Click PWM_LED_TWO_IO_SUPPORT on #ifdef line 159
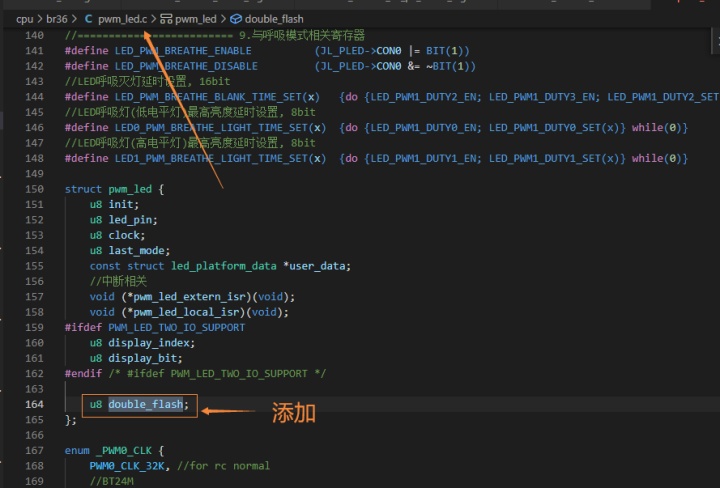720x488 pixels. 177,328
